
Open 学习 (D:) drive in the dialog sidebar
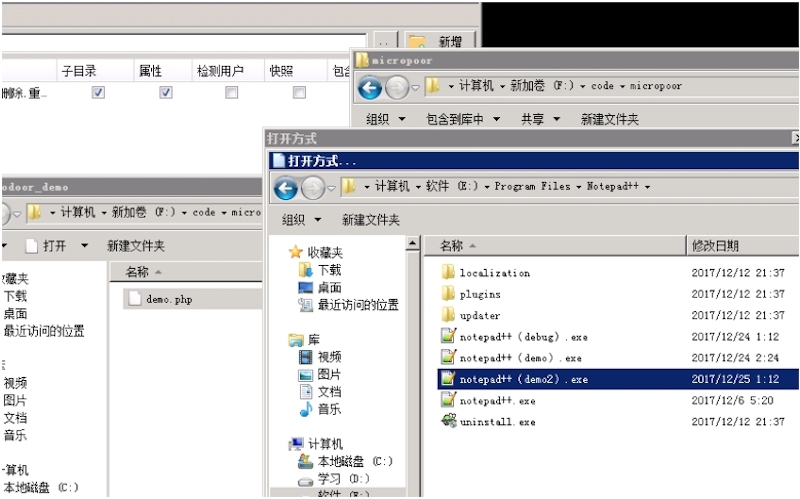click(343, 479)
